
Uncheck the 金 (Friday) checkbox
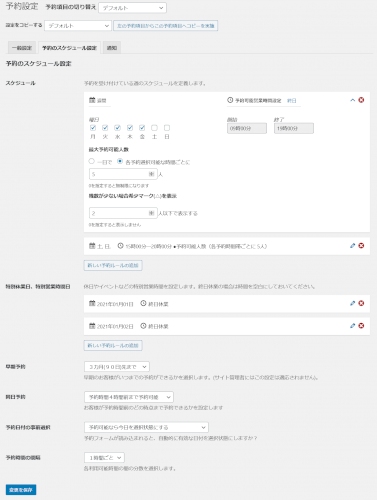point(142,128)
